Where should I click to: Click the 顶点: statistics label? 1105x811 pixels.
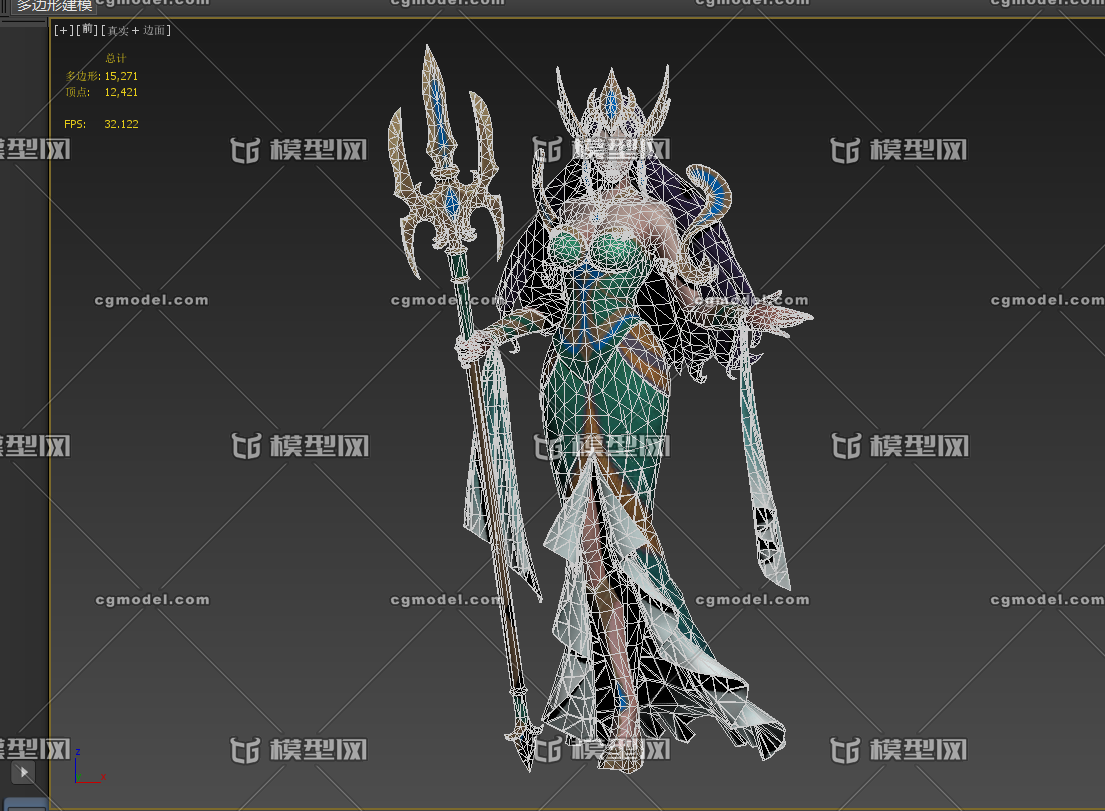point(78,92)
